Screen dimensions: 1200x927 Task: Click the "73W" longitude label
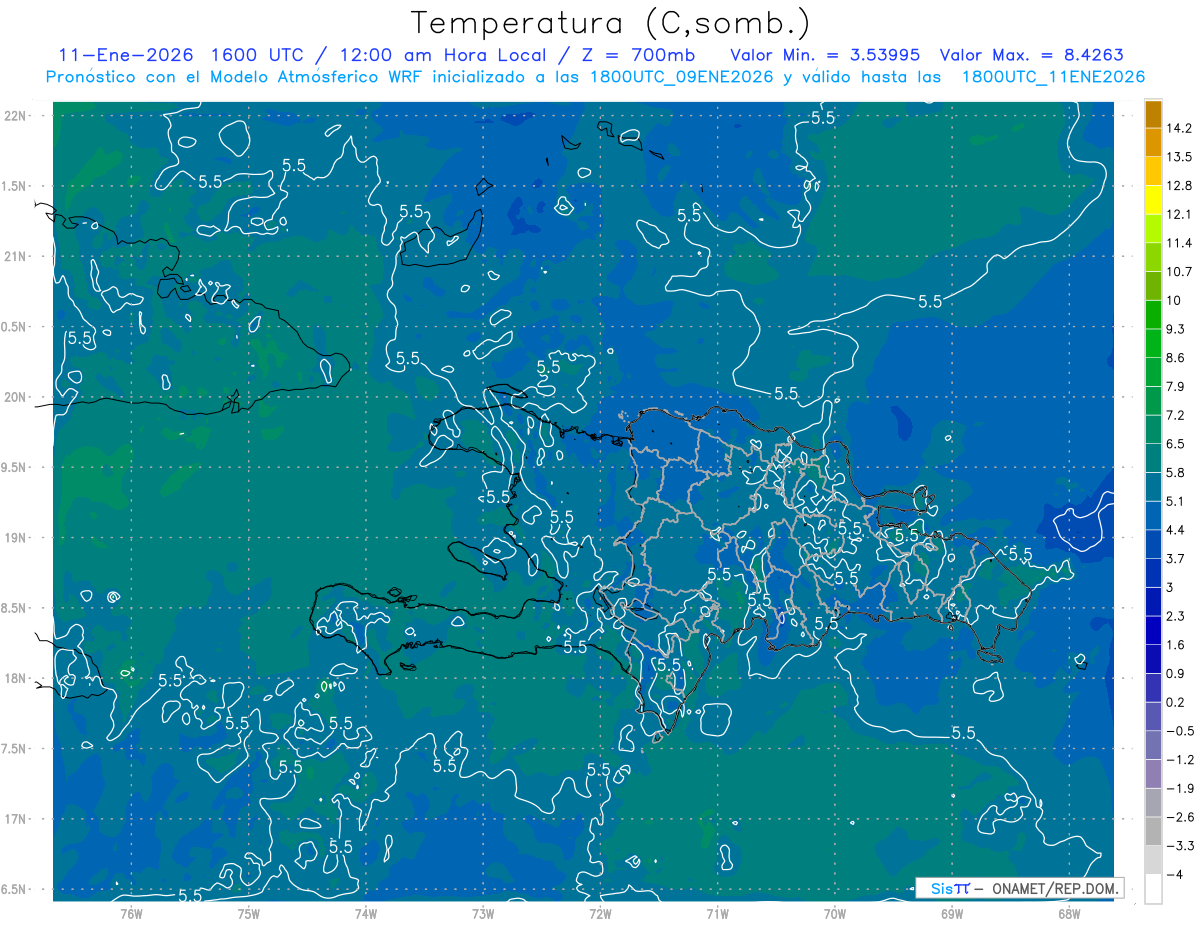click(483, 913)
